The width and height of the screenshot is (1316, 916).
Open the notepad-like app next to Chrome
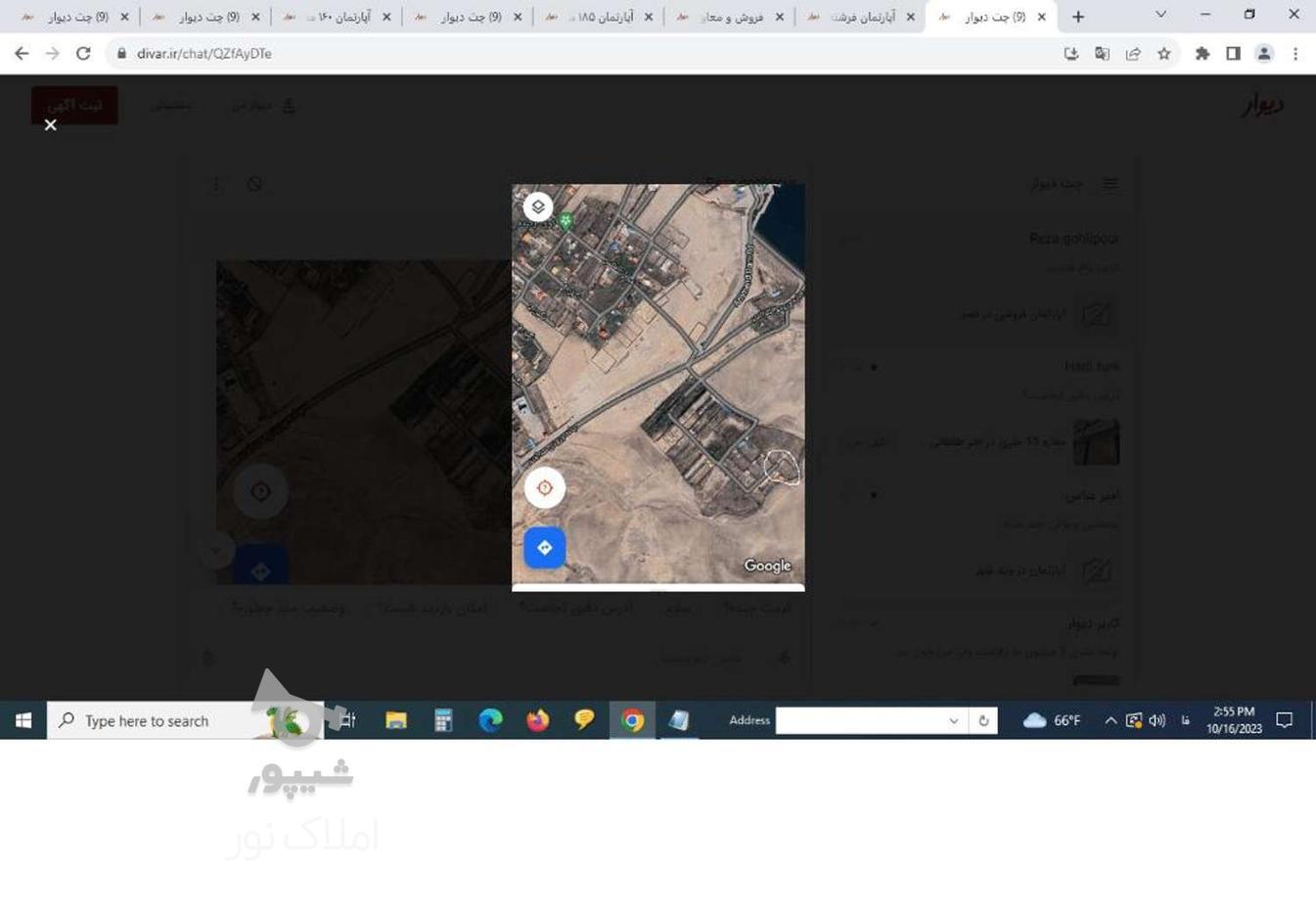click(x=678, y=720)
